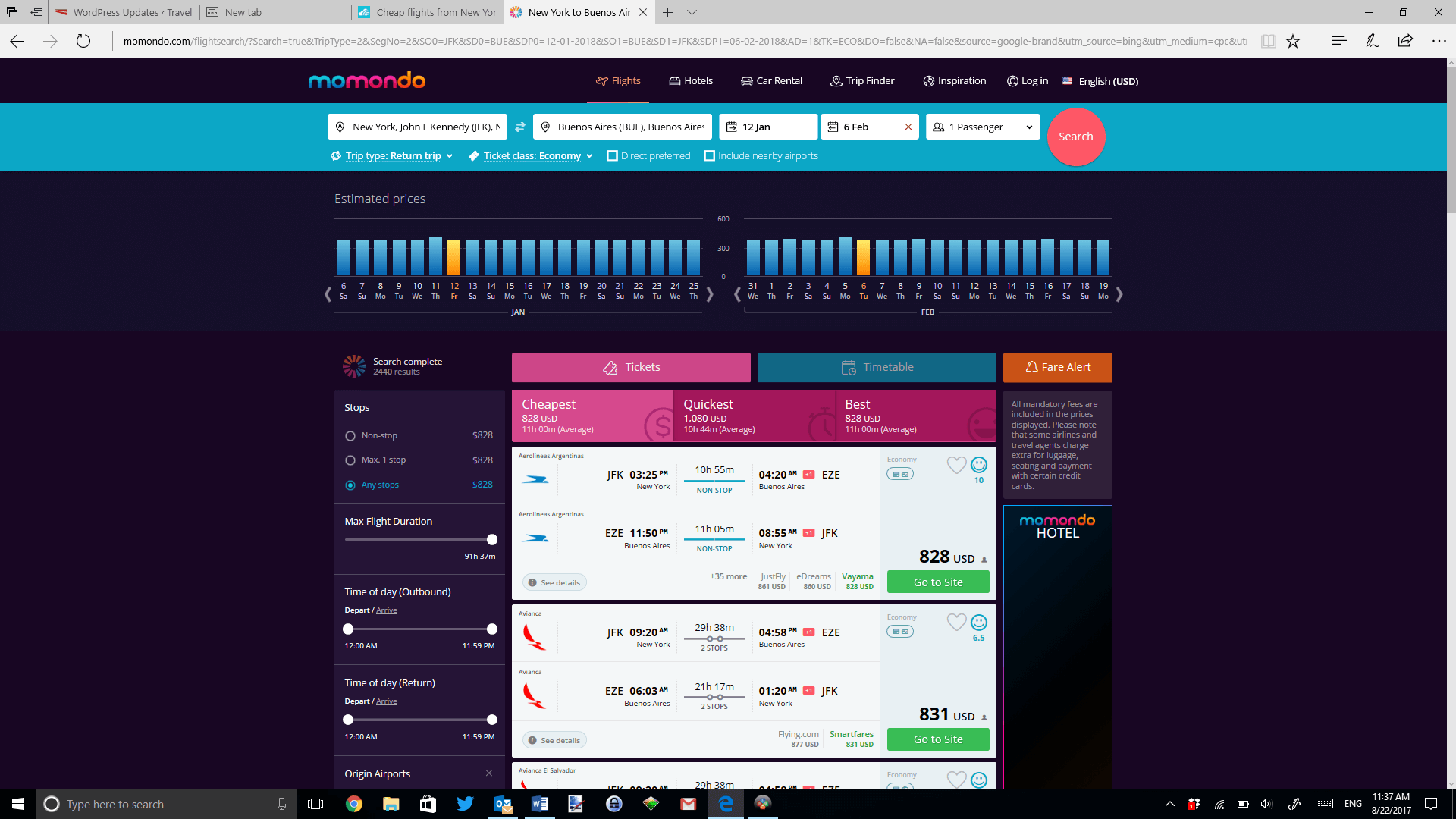Click the Max Flight Duration slider handle
Image resolution: width=1456 pixels, height=819 pixels.
click(x=492, y=540)
